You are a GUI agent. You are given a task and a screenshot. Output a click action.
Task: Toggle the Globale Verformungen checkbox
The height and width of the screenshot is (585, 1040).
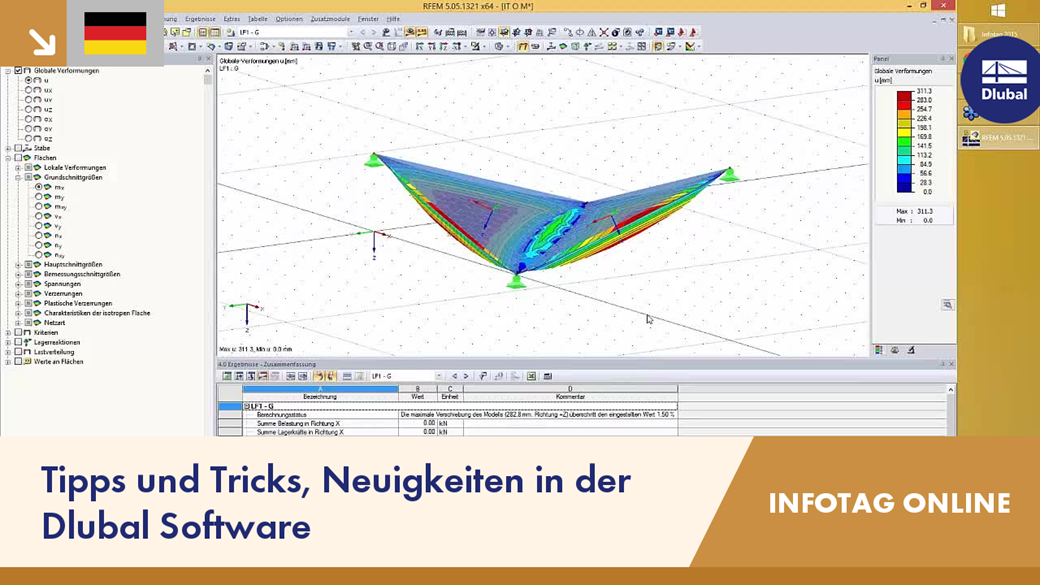coord(18,70)
